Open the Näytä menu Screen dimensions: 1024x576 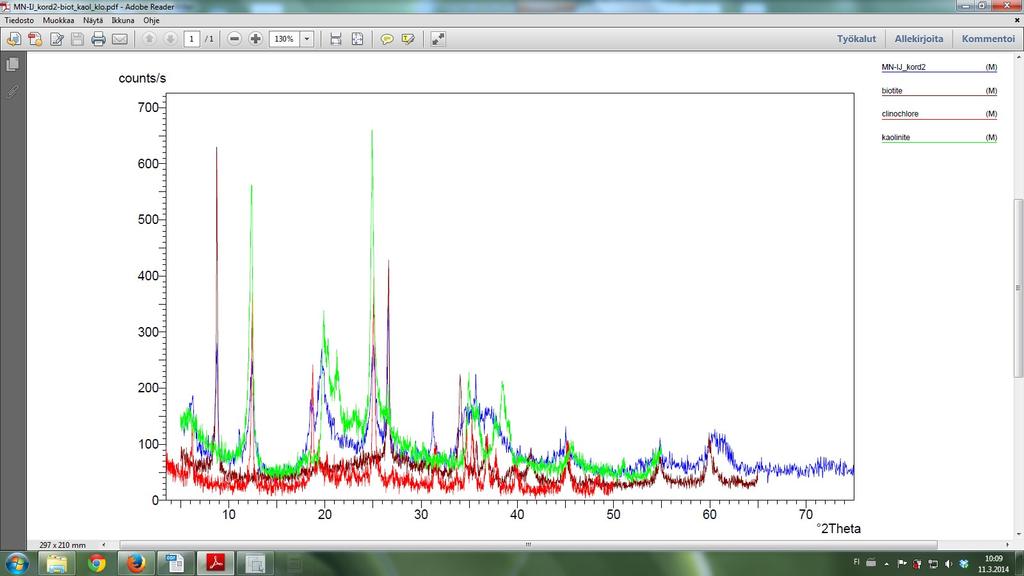coord(93,20)
